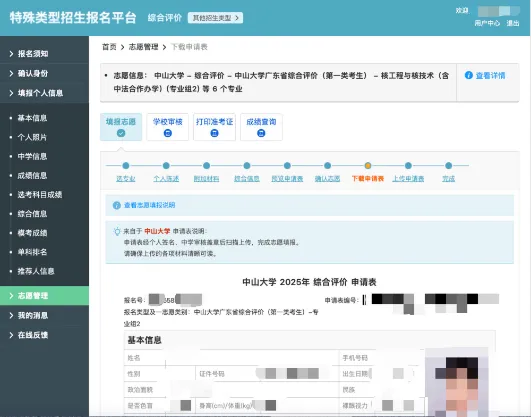Click the info icon beside 查看志愿填报说明
The image size is (531, 417).
[x=117, y=205]
